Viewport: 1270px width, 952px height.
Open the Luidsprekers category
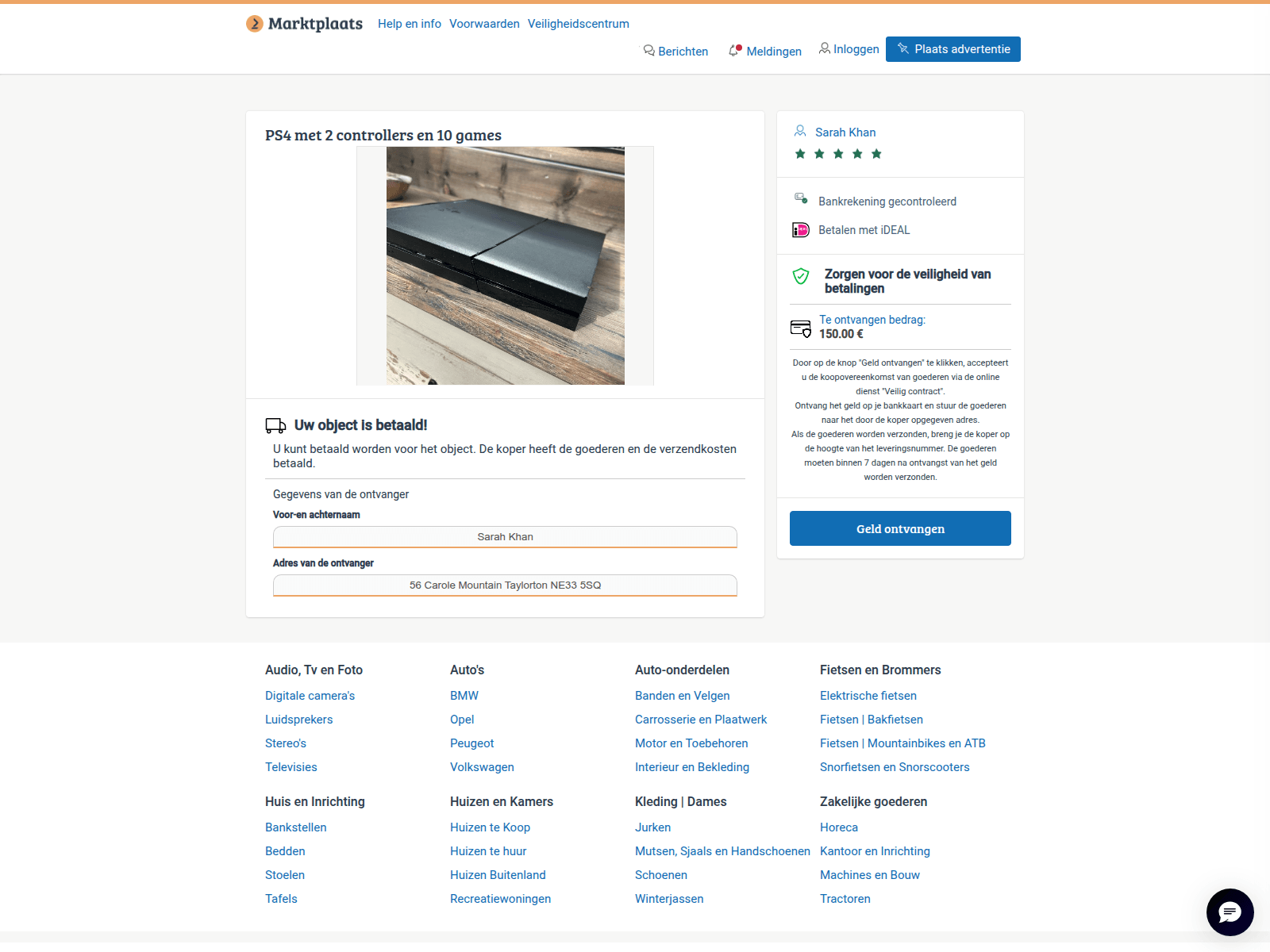pos(298,720)
